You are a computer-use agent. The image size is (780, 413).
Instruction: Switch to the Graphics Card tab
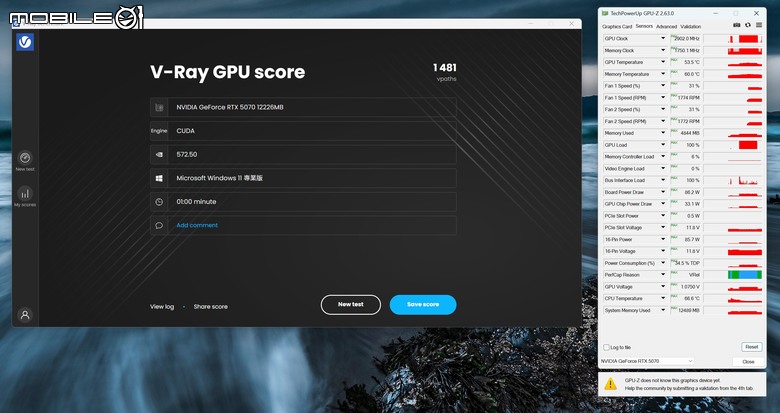coord(617,26)
